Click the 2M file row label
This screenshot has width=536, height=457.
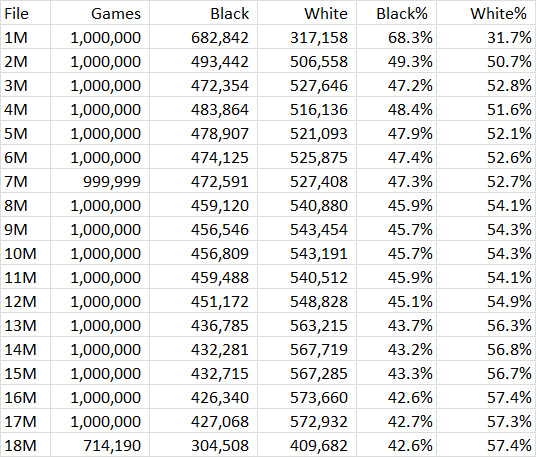click(26, 61)
